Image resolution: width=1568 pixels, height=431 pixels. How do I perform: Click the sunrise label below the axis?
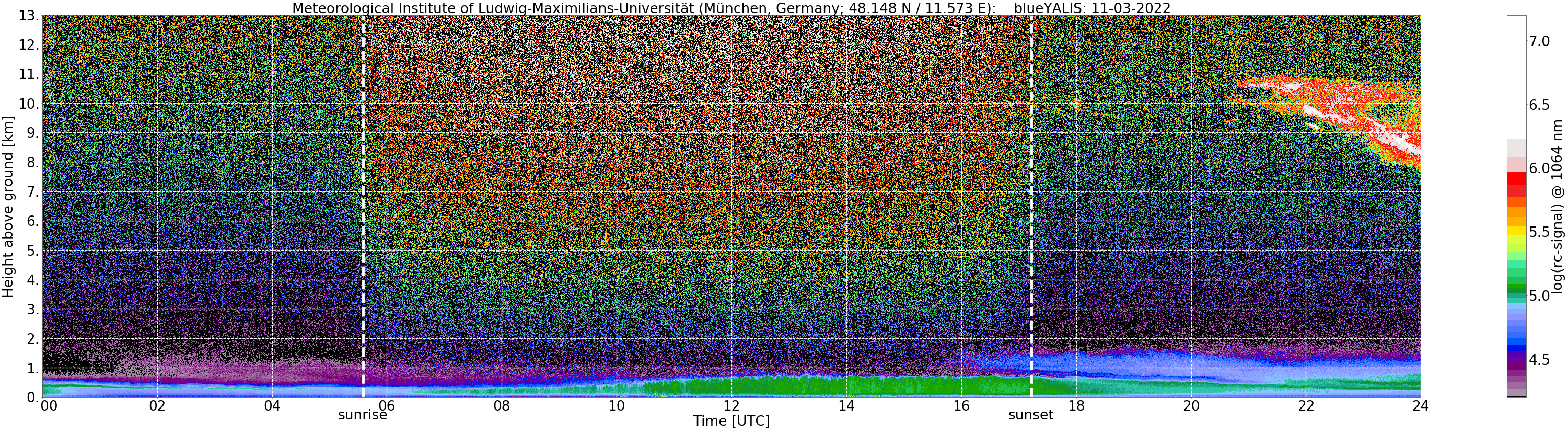tap(362, 415)
